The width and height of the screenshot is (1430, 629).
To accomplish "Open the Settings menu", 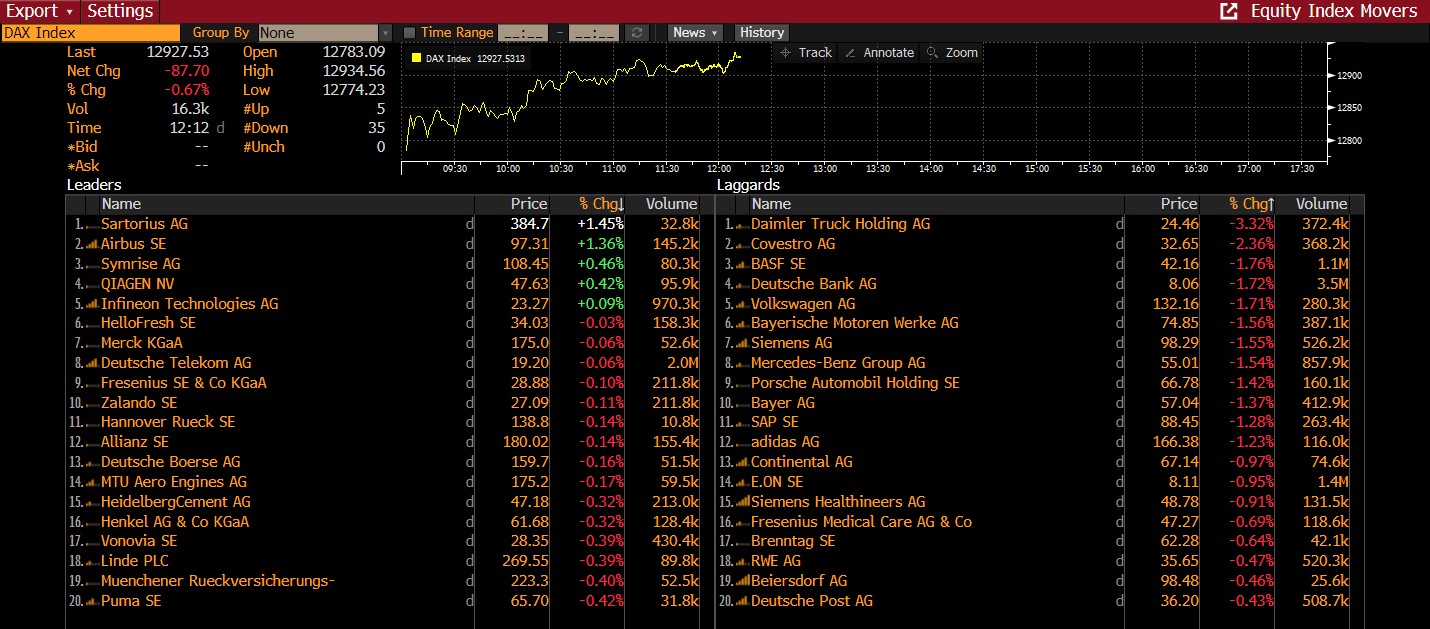I will pyautogui.click(x=120, y=11).
